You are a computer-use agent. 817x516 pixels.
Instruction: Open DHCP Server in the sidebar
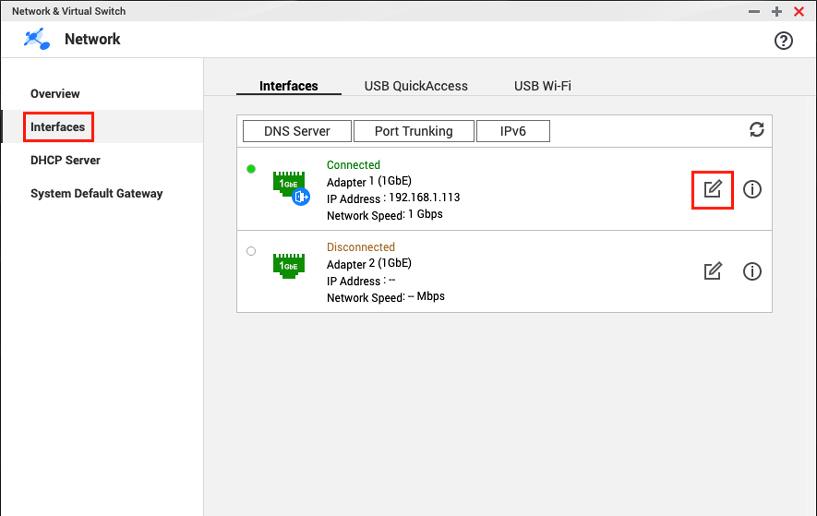(65, 160)
